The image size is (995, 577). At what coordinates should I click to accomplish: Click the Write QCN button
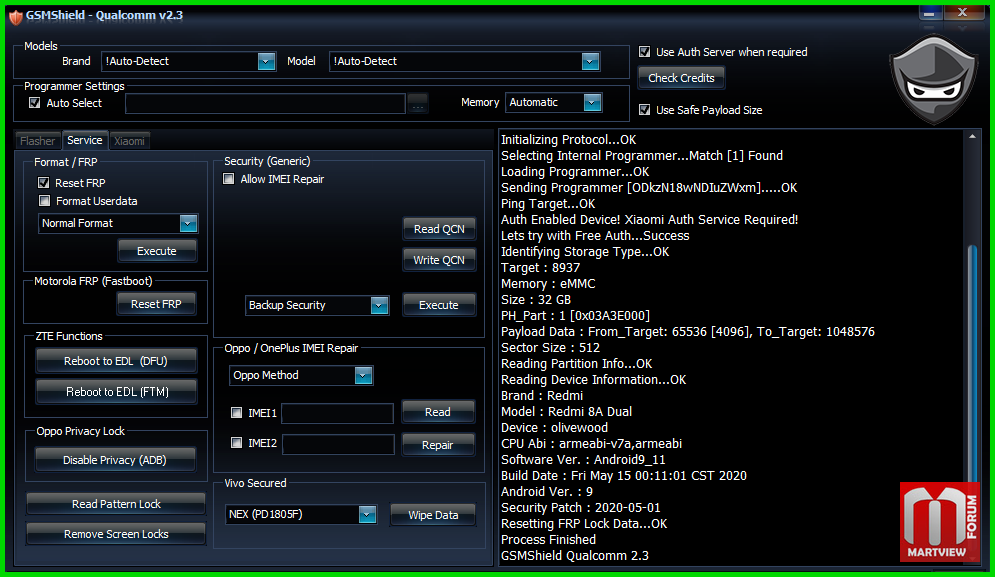tap(439, 260)
